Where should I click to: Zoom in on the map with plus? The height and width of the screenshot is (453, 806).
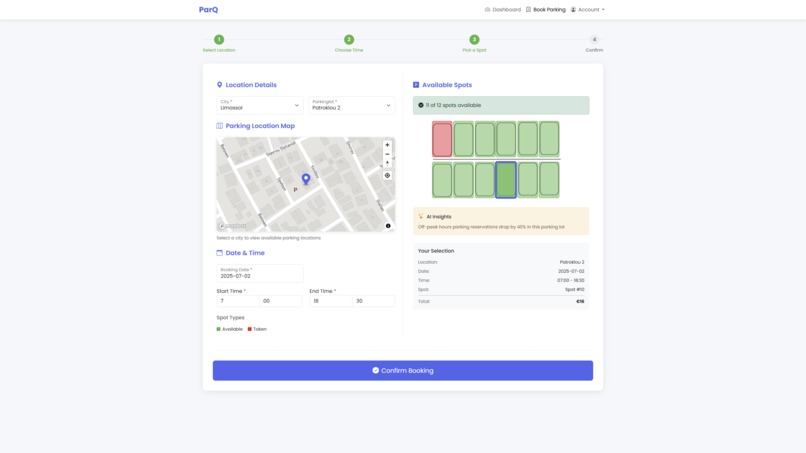[387, 145]
